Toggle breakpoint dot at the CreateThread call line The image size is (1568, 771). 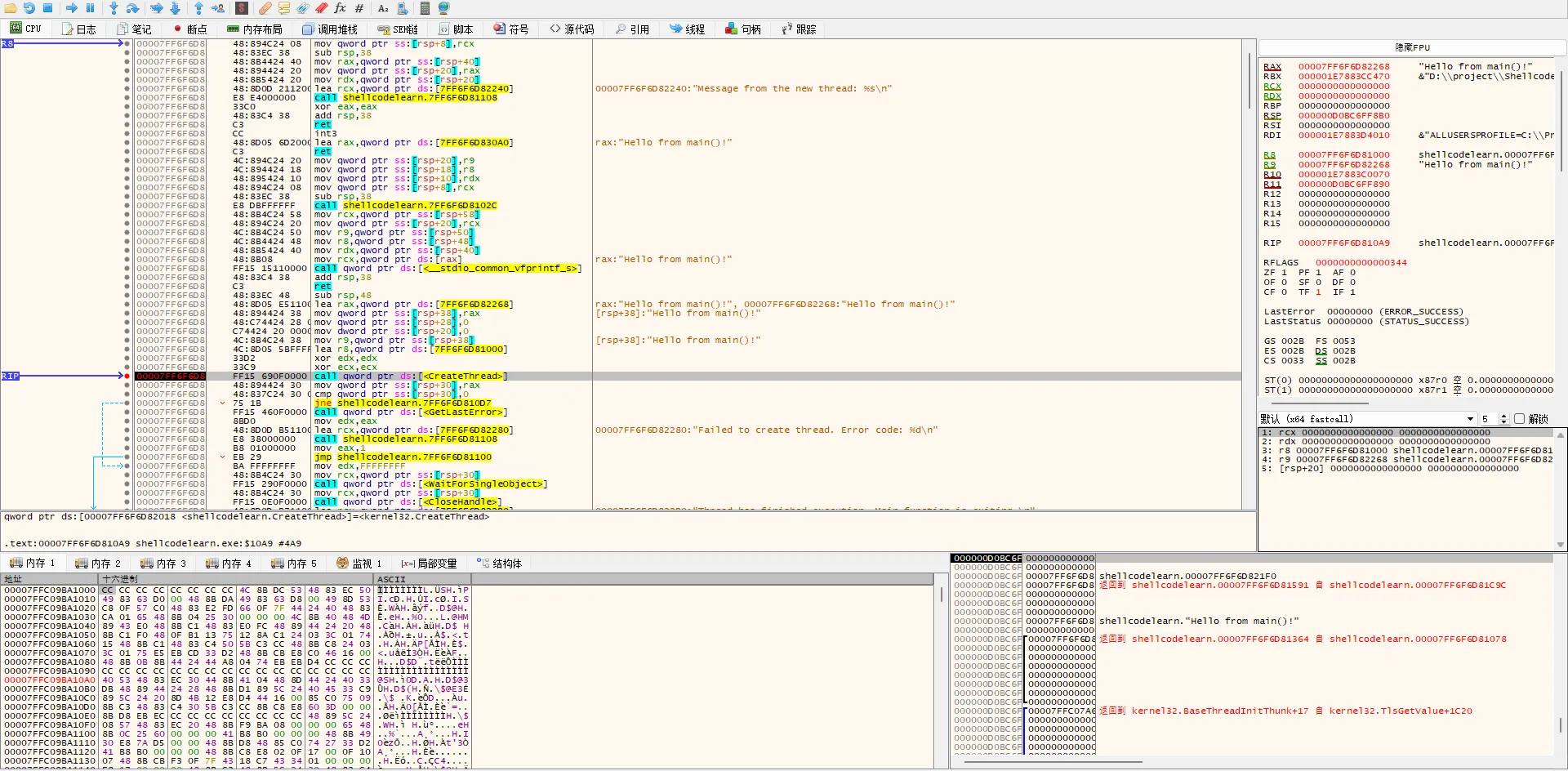(x=127, y=377)
